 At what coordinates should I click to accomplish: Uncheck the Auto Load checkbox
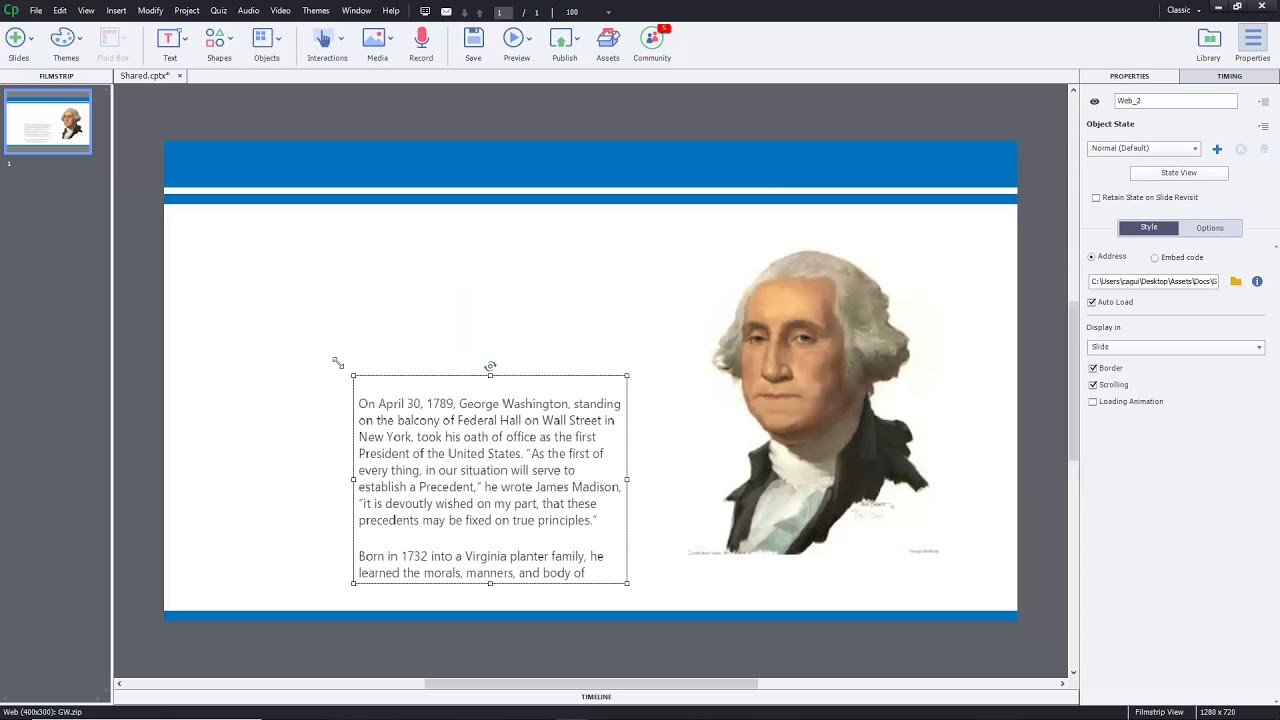coord(1093,302)
